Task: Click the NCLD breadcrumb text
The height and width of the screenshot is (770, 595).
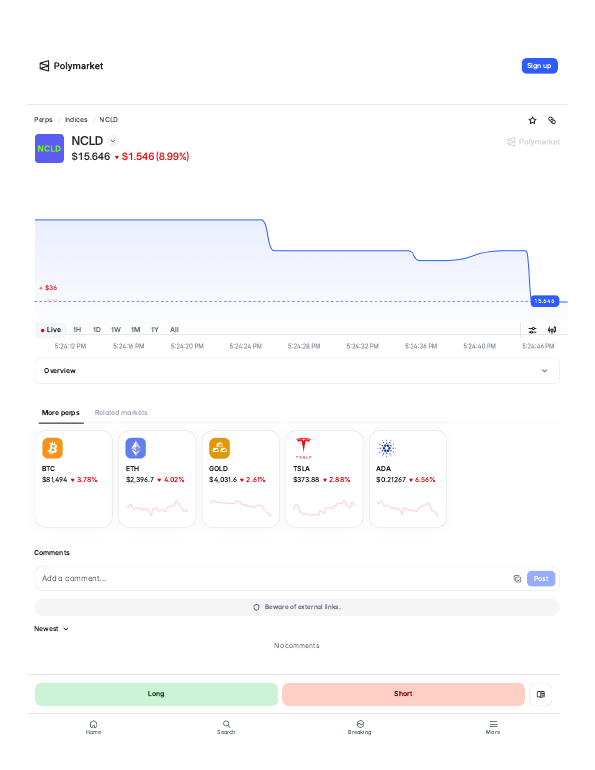Action: (108, 120)
